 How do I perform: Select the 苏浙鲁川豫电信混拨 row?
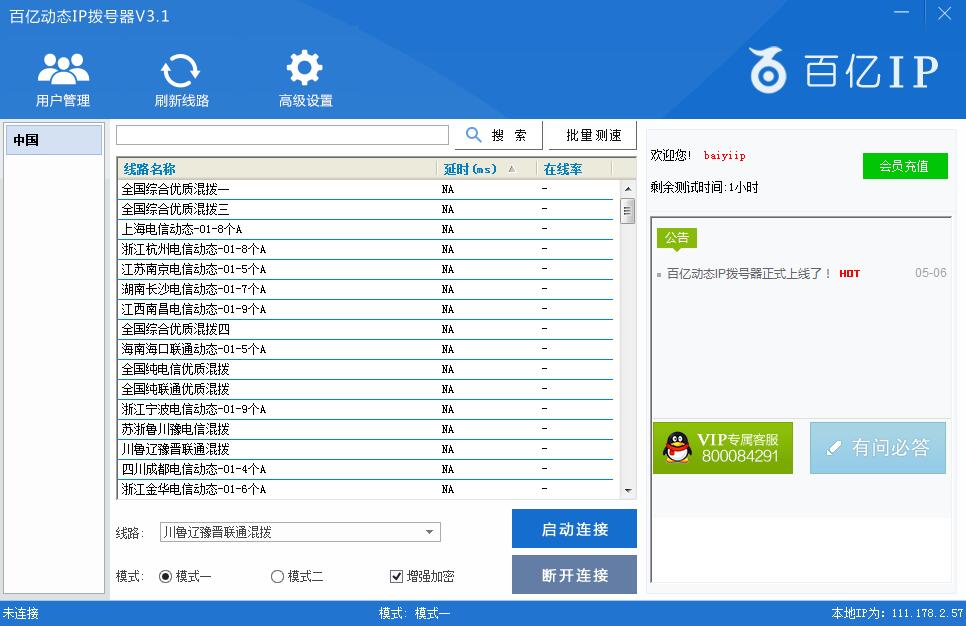tap(365, 429)
